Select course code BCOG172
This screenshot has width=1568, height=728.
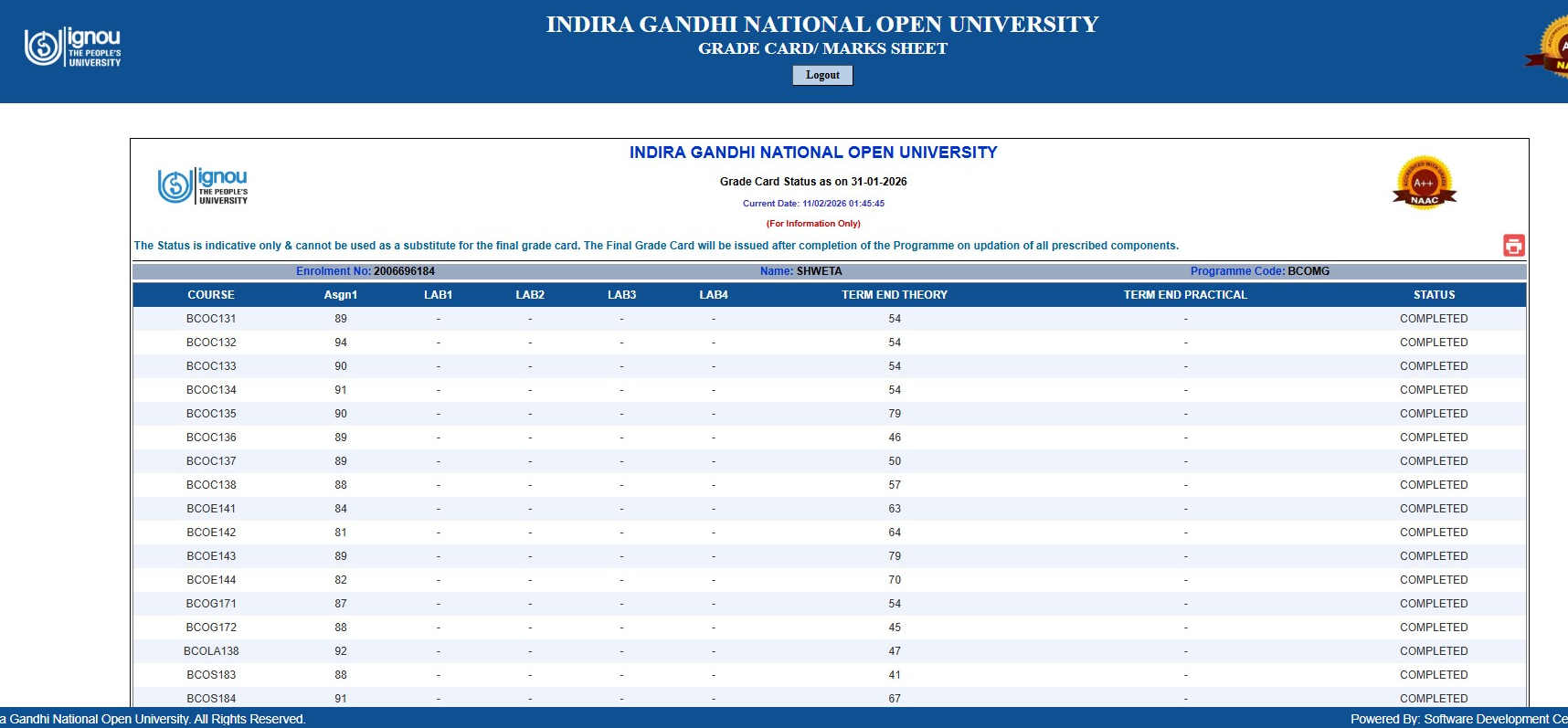click(211, 628)
